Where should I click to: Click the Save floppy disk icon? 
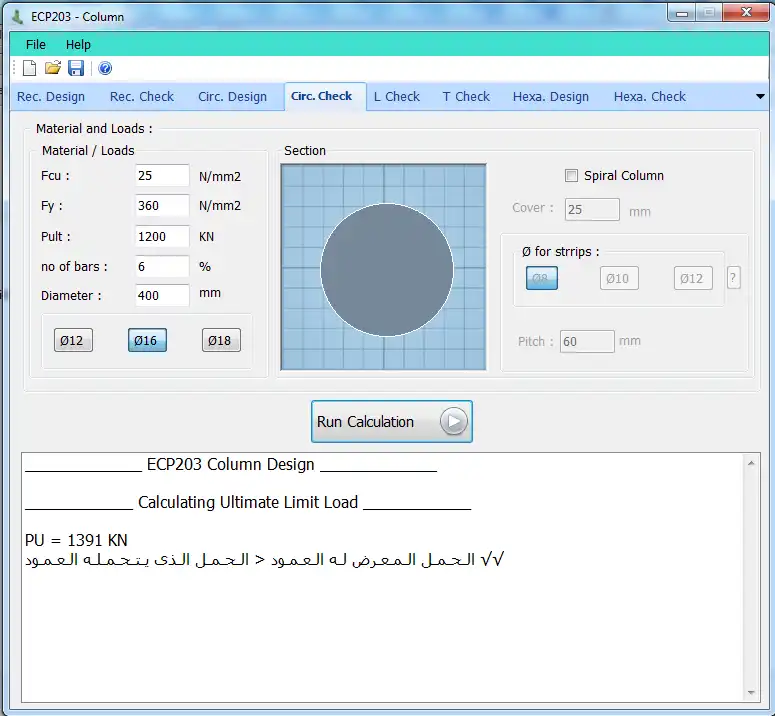(x=76, y=68)
